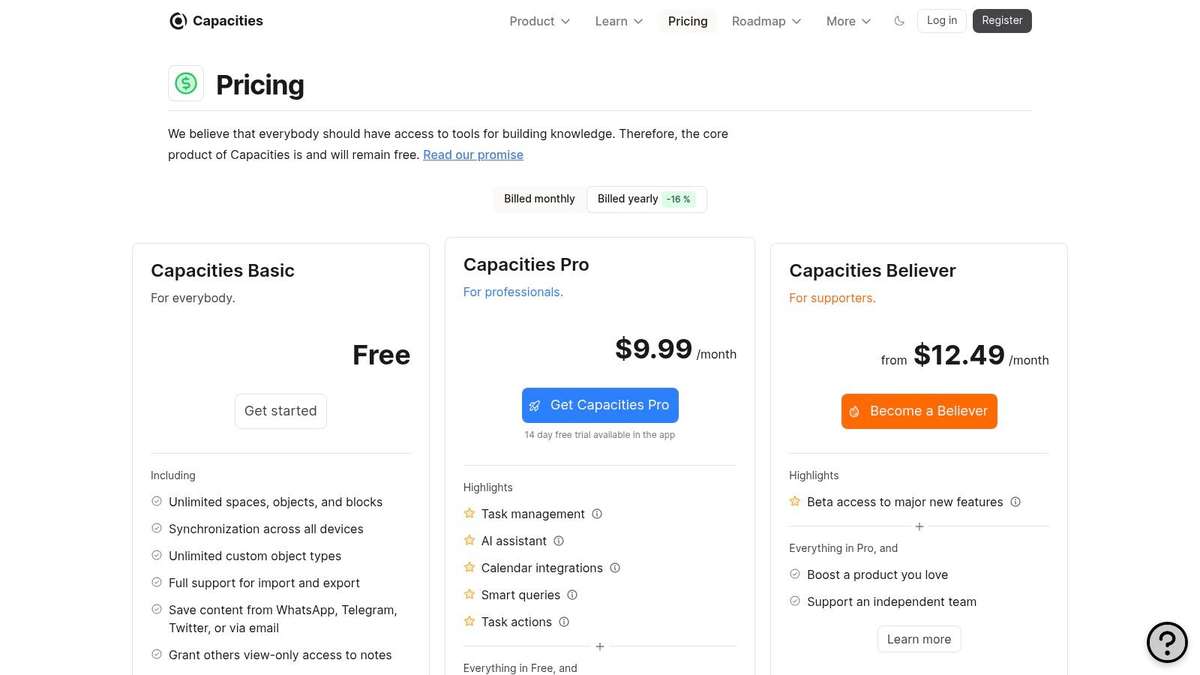Screen dimensions: 1200x675
Task: Follow the Read our promise link
Action: 472,154
